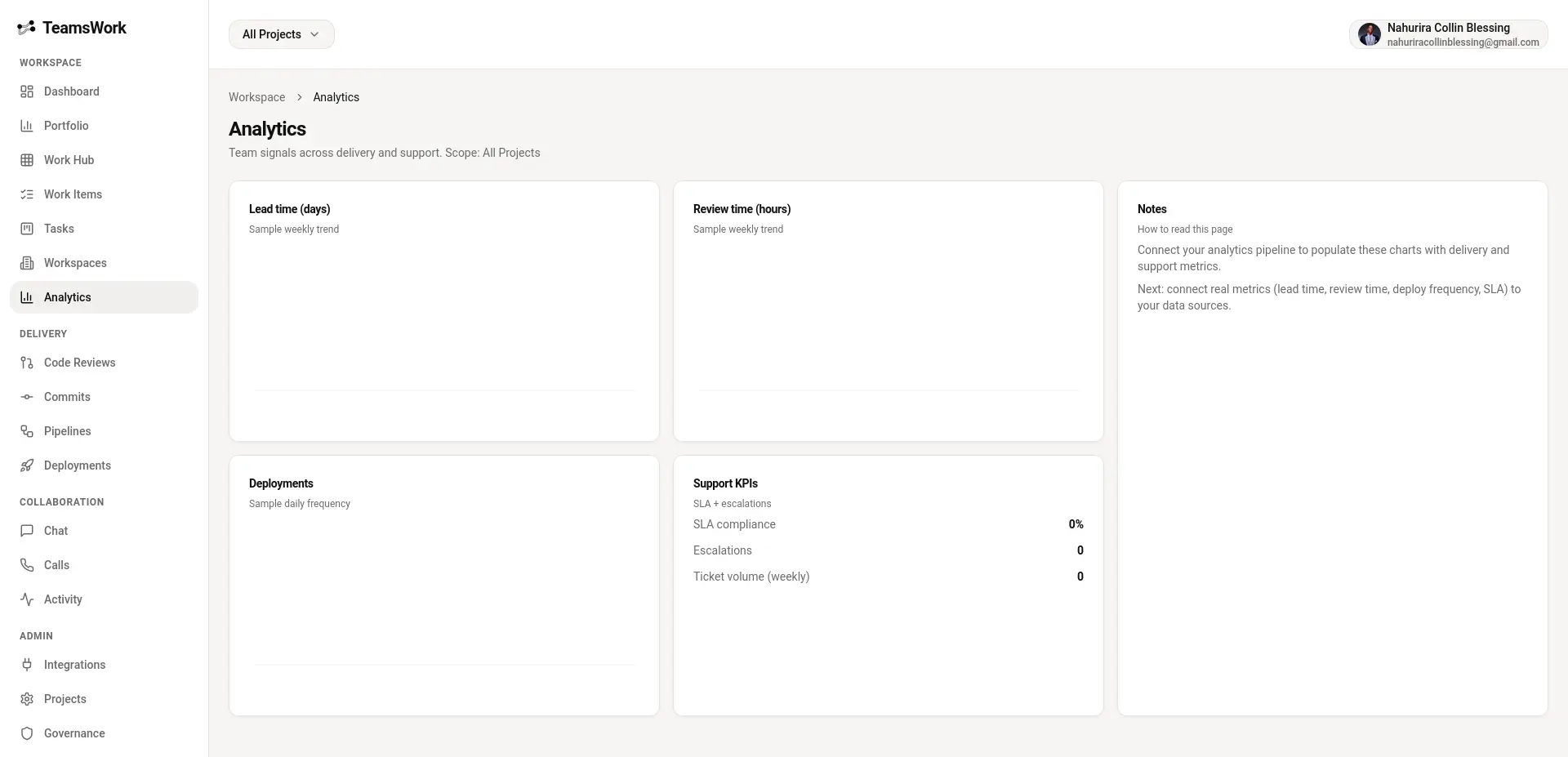The image size is (1568, 757).
Task: Open Tasks from the sidebar
Action: (x=104, y=229)
